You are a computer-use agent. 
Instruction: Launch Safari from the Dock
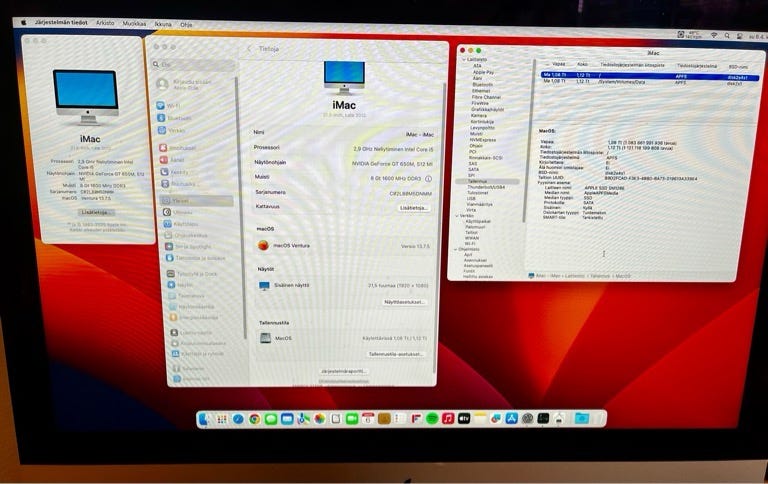pyautogui.click(x=238, y=419)
